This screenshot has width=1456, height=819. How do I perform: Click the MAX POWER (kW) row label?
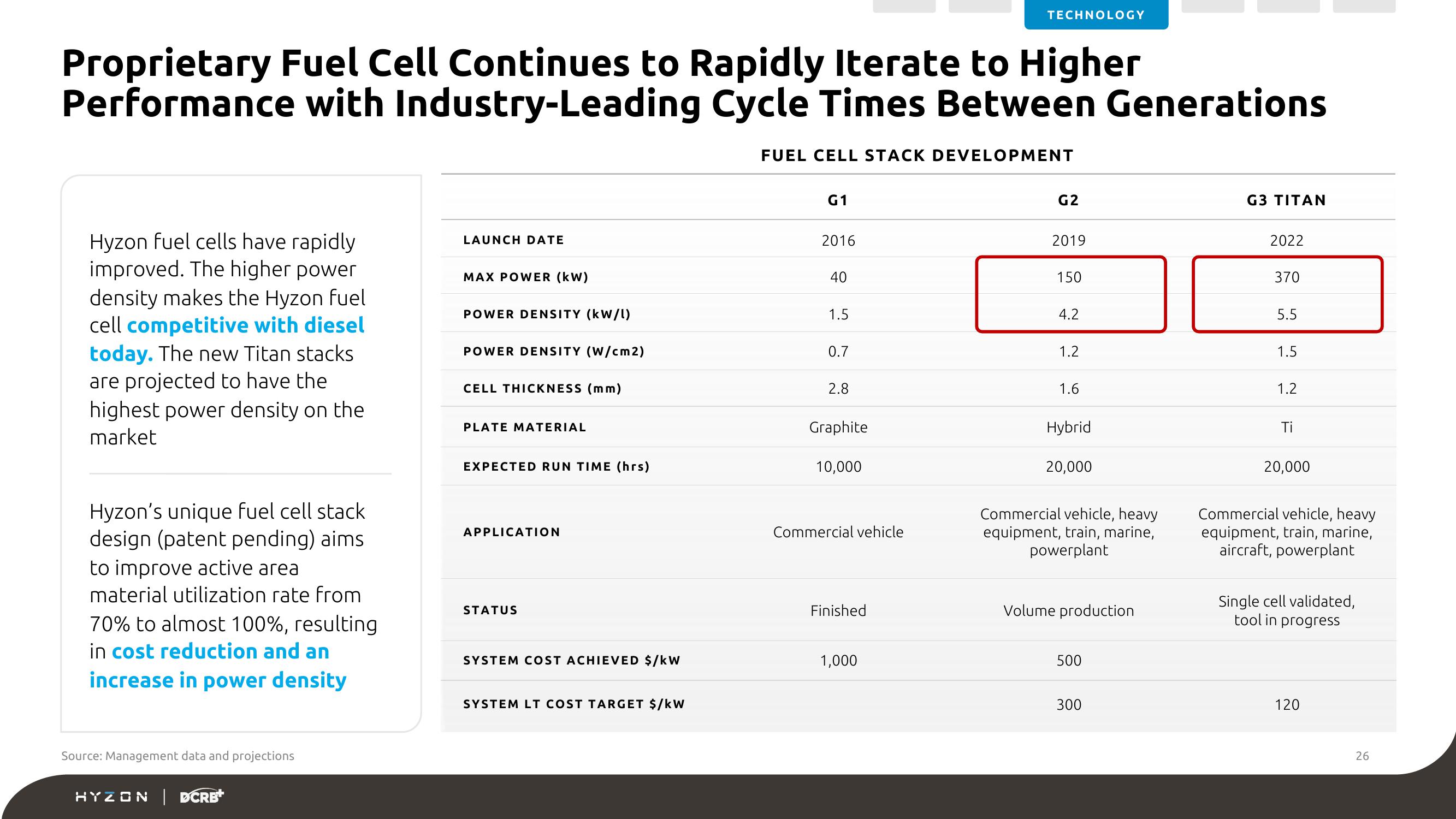[525, 277]
